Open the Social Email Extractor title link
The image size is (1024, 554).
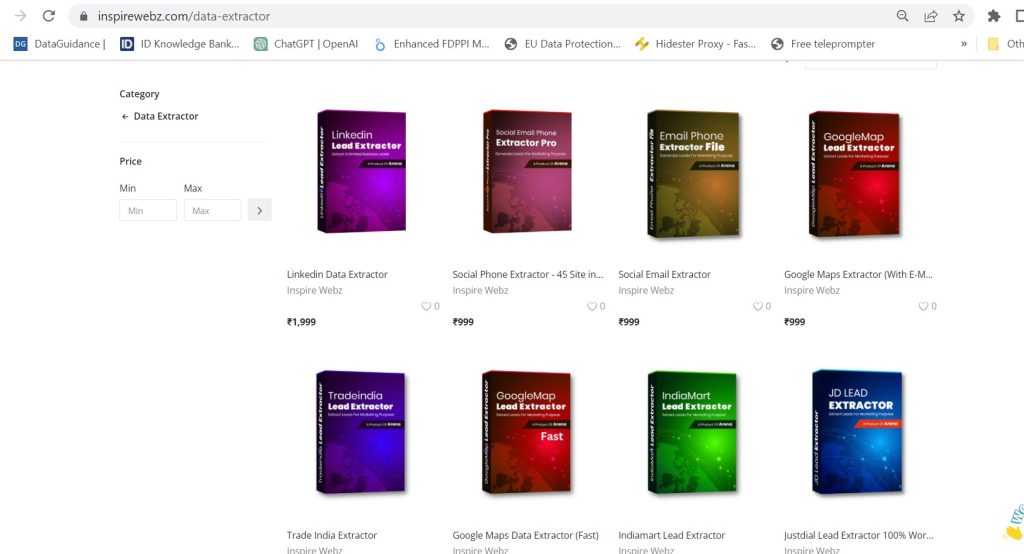664,274
